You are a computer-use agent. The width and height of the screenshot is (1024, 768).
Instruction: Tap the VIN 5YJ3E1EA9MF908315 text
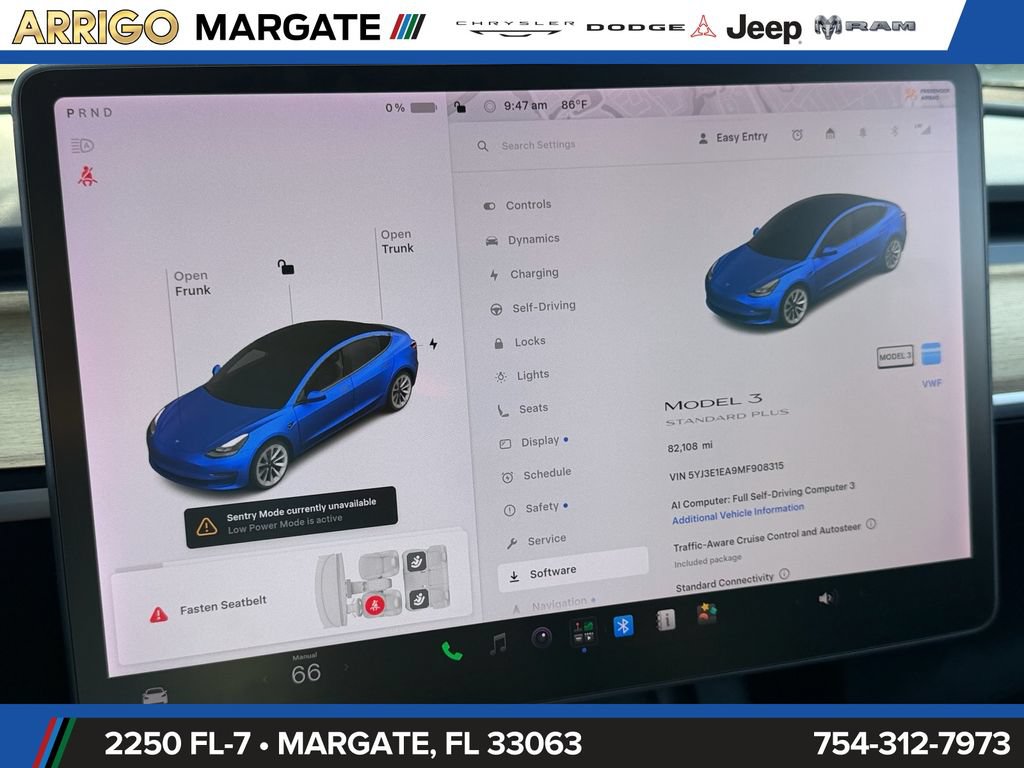tap(726, 471)
